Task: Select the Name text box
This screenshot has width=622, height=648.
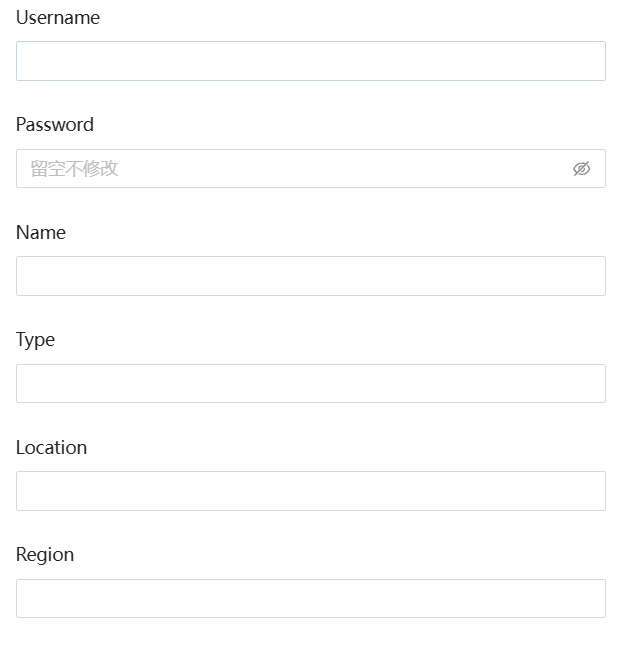Action: (311, 276)
